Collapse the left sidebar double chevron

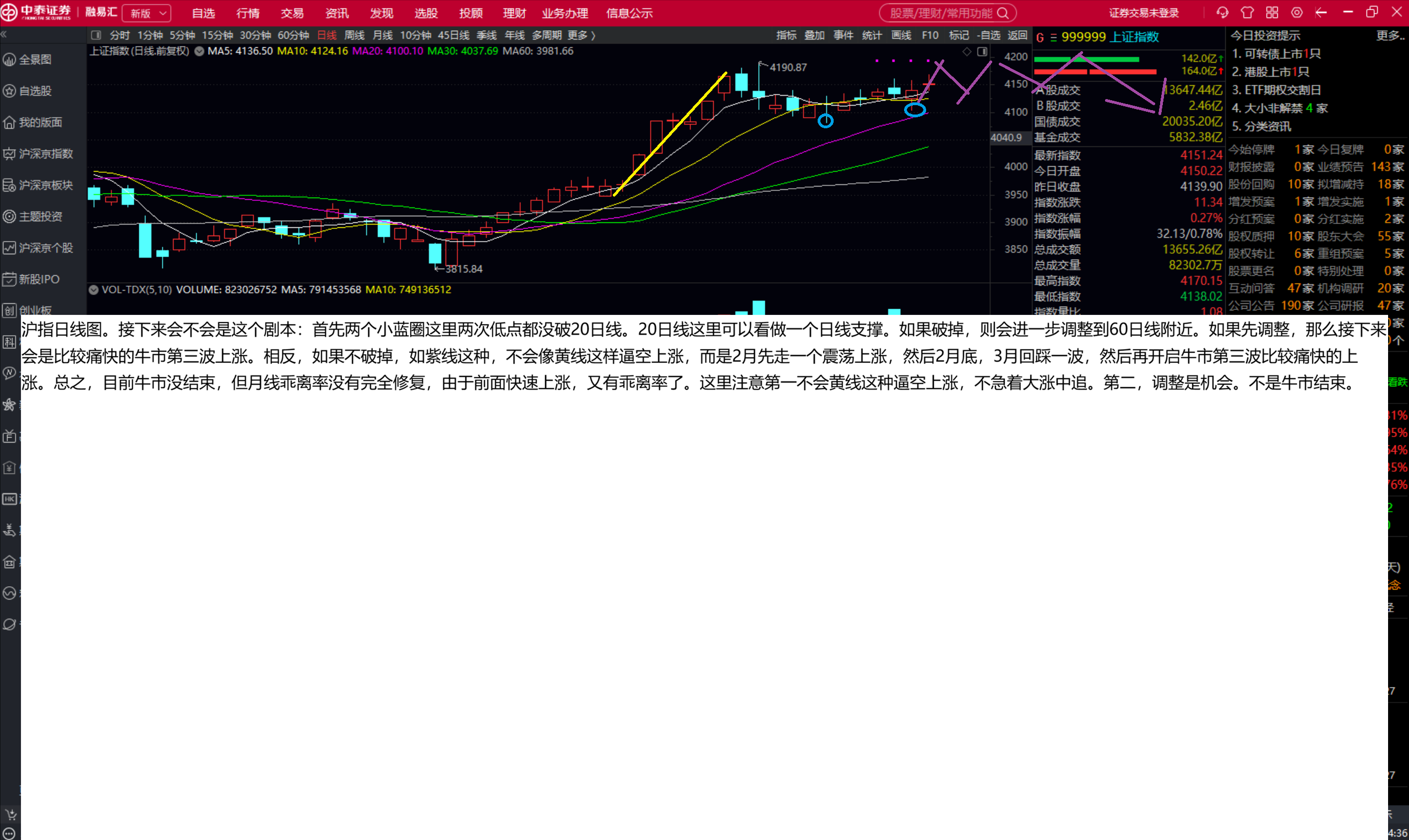4,35
